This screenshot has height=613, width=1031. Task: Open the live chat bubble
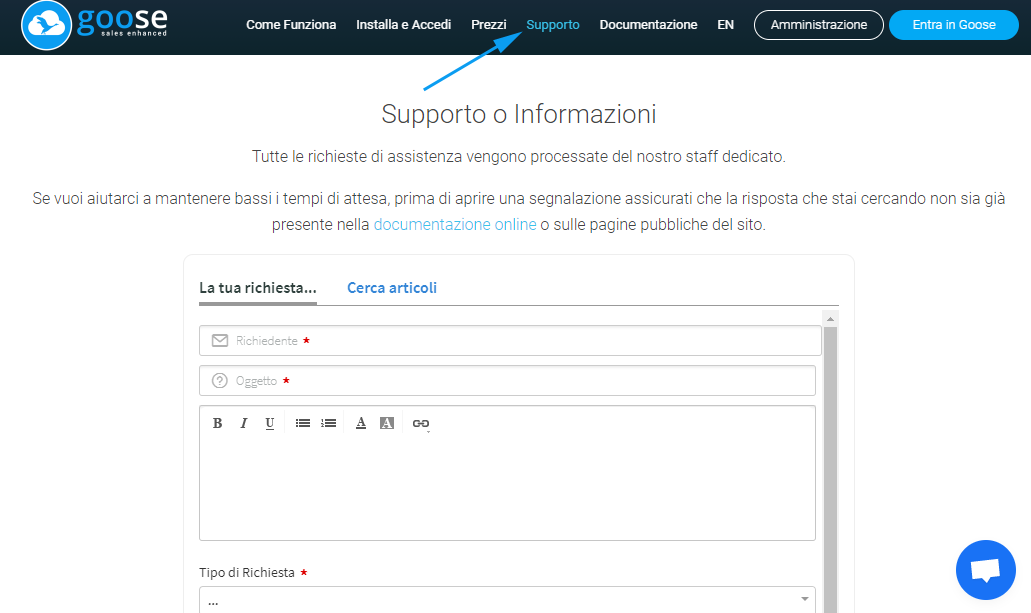coord(986,570)
